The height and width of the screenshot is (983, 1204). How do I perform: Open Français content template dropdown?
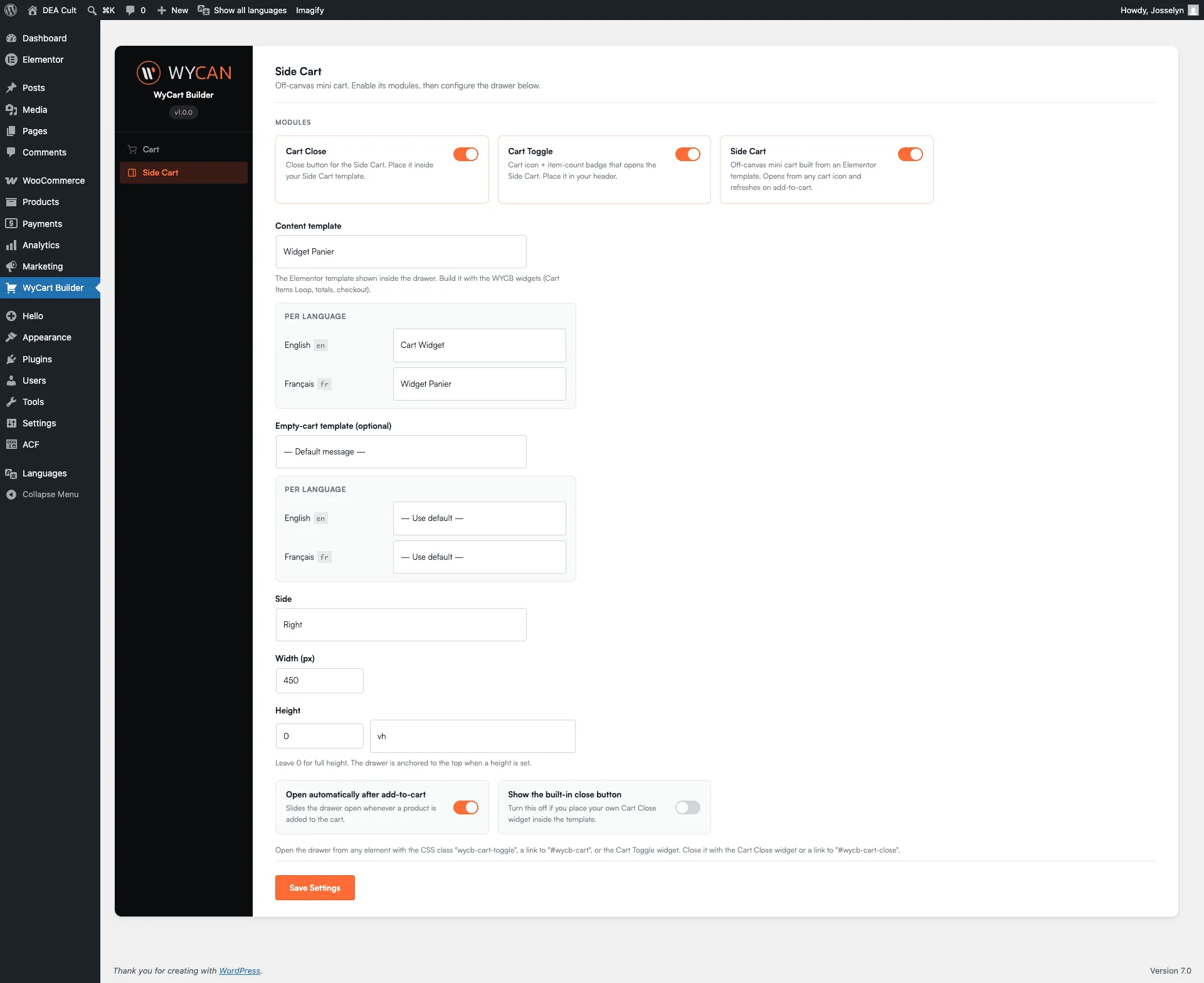(x=480, y=384)
